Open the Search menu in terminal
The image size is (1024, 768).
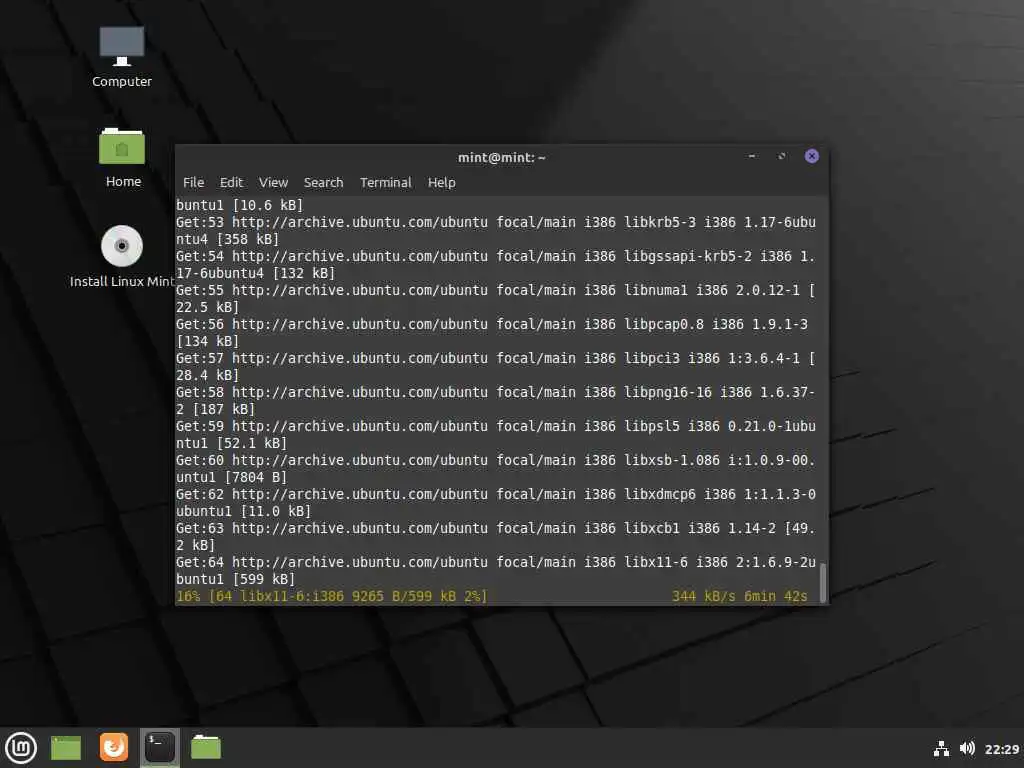[323, 183]
